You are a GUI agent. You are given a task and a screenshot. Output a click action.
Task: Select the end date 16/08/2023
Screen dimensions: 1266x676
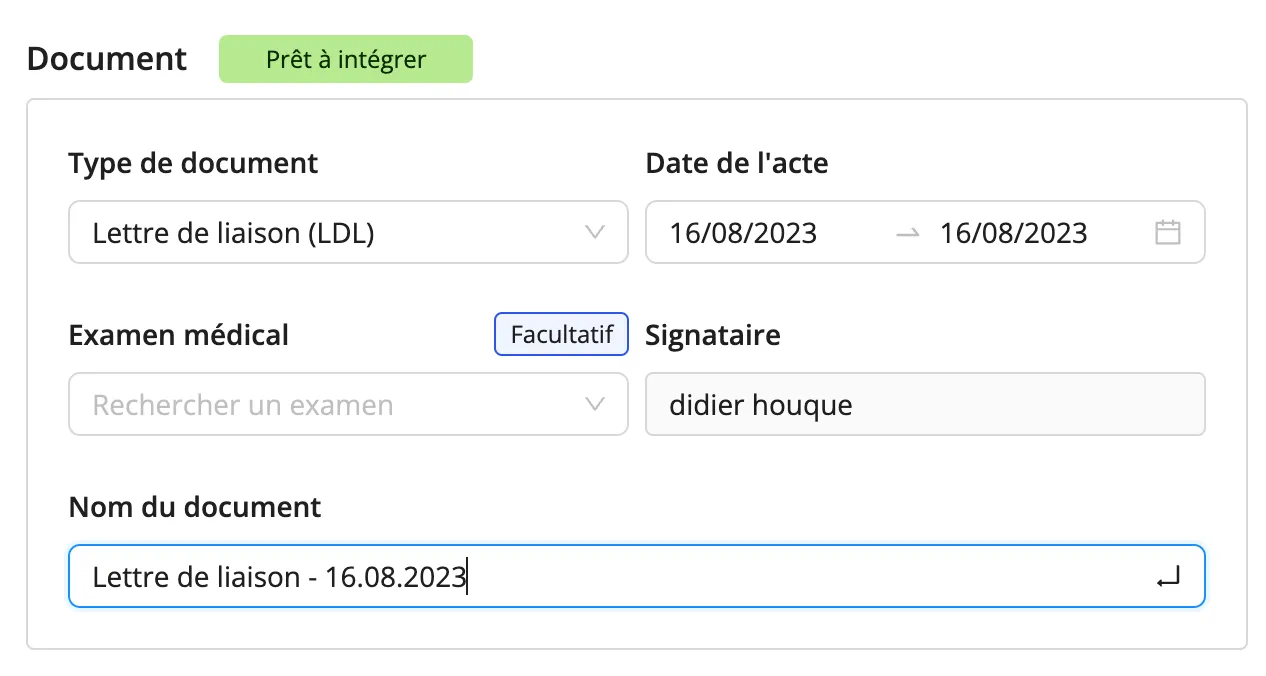point(1013,233)
